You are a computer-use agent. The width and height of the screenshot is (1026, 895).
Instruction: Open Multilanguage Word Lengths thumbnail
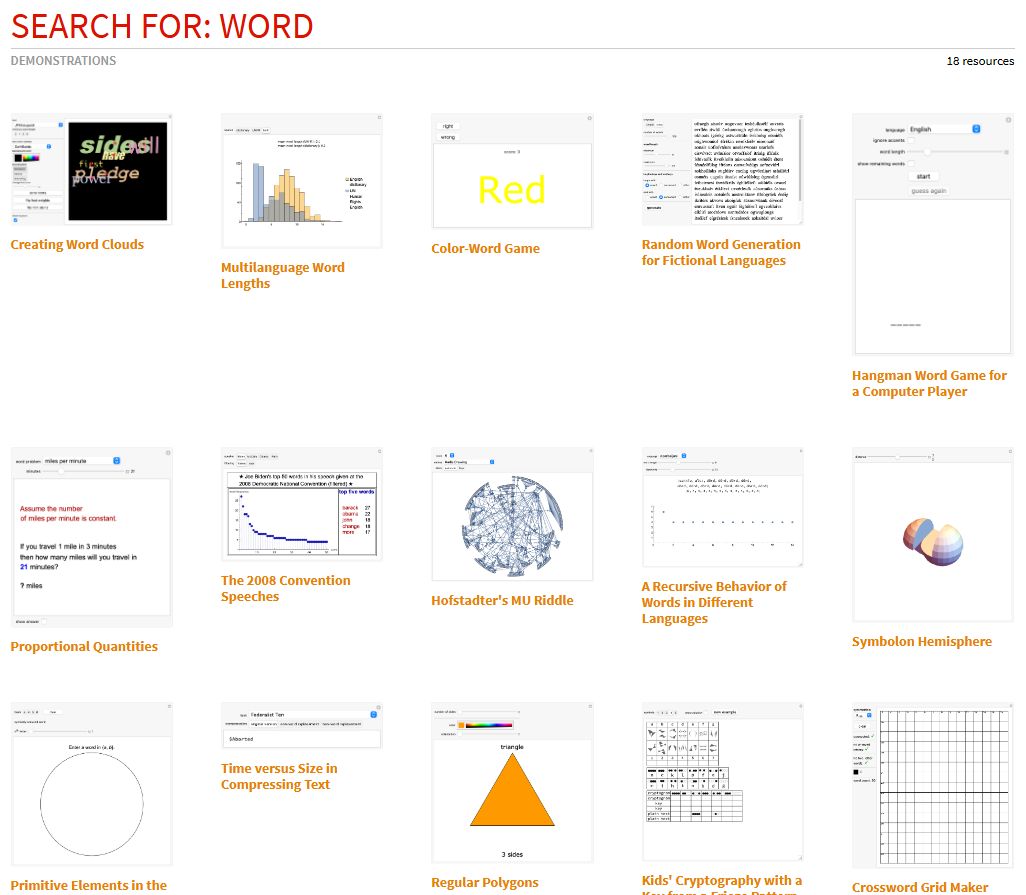pos(302,181)
